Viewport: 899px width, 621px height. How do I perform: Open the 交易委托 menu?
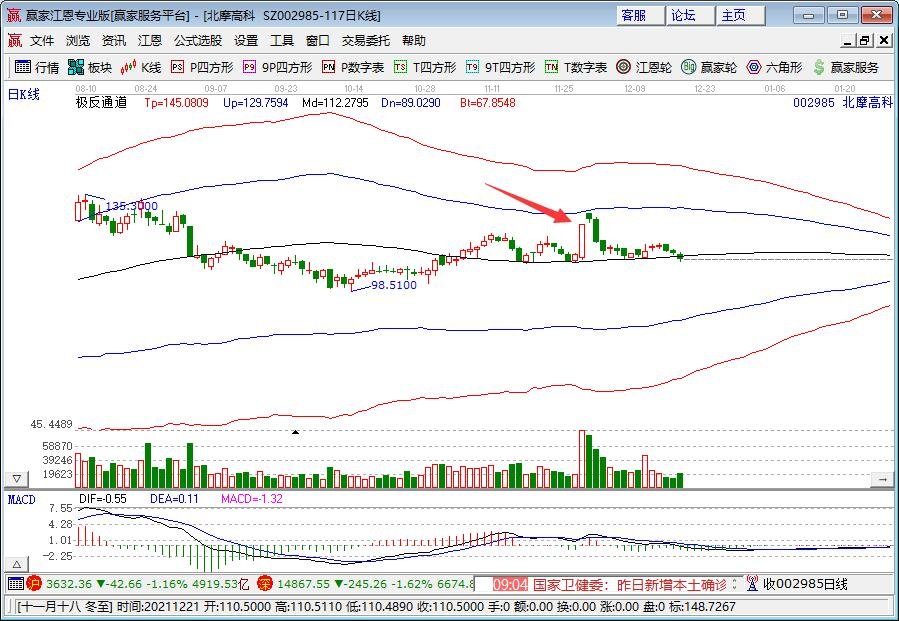coord(366,41)
